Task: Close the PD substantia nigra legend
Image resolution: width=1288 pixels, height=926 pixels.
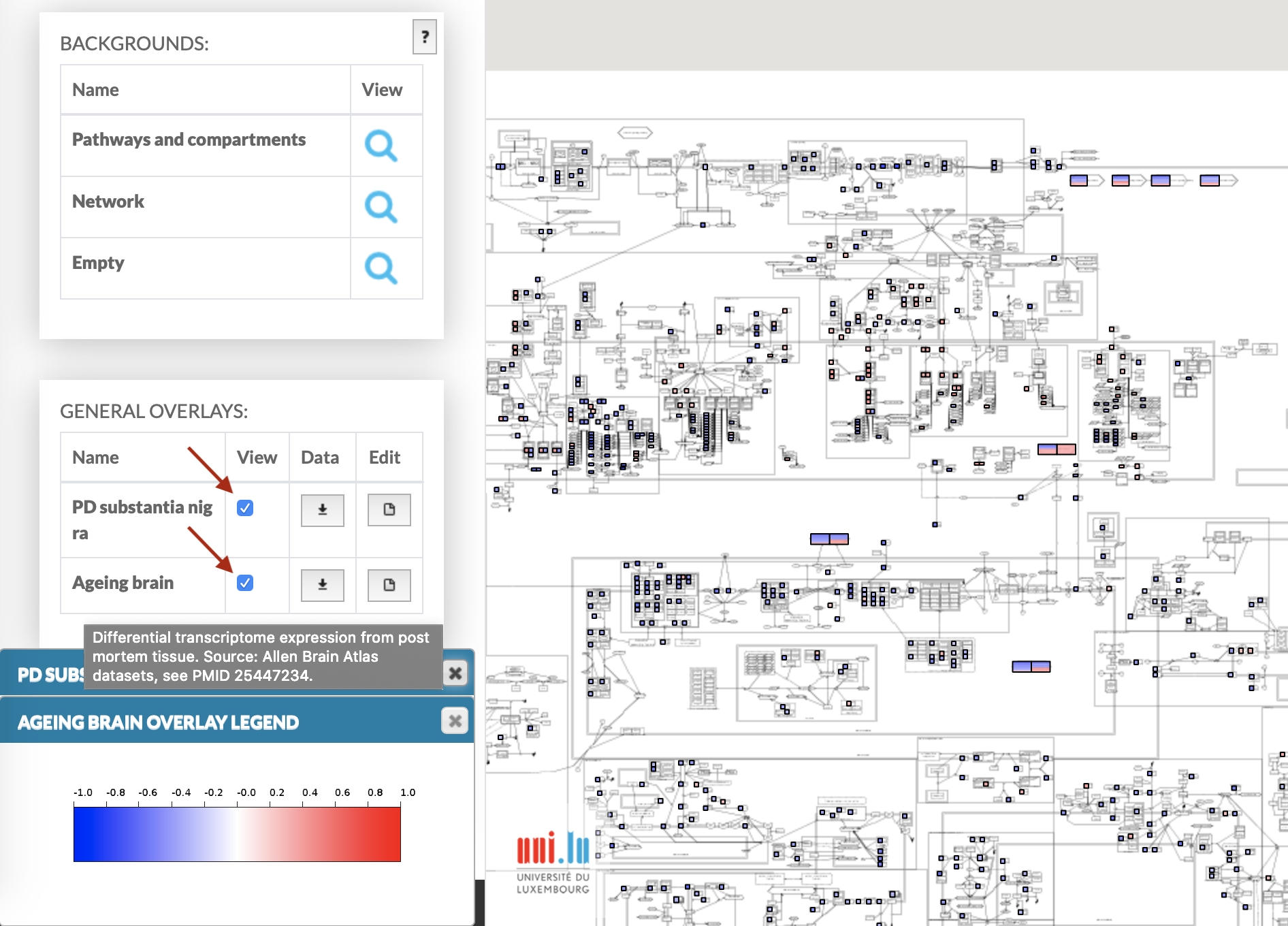Action: pos(455,673)
